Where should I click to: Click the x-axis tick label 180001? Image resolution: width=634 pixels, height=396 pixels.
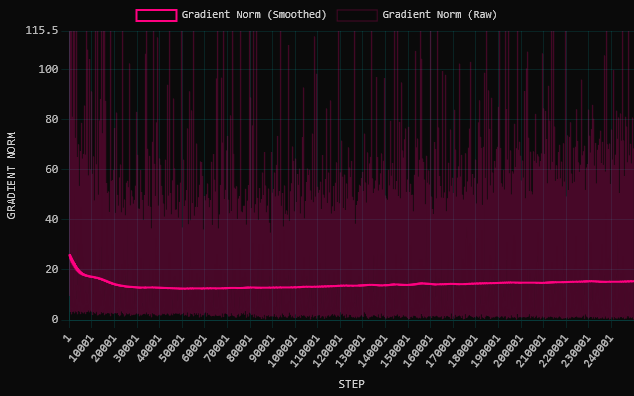point(463,351)
